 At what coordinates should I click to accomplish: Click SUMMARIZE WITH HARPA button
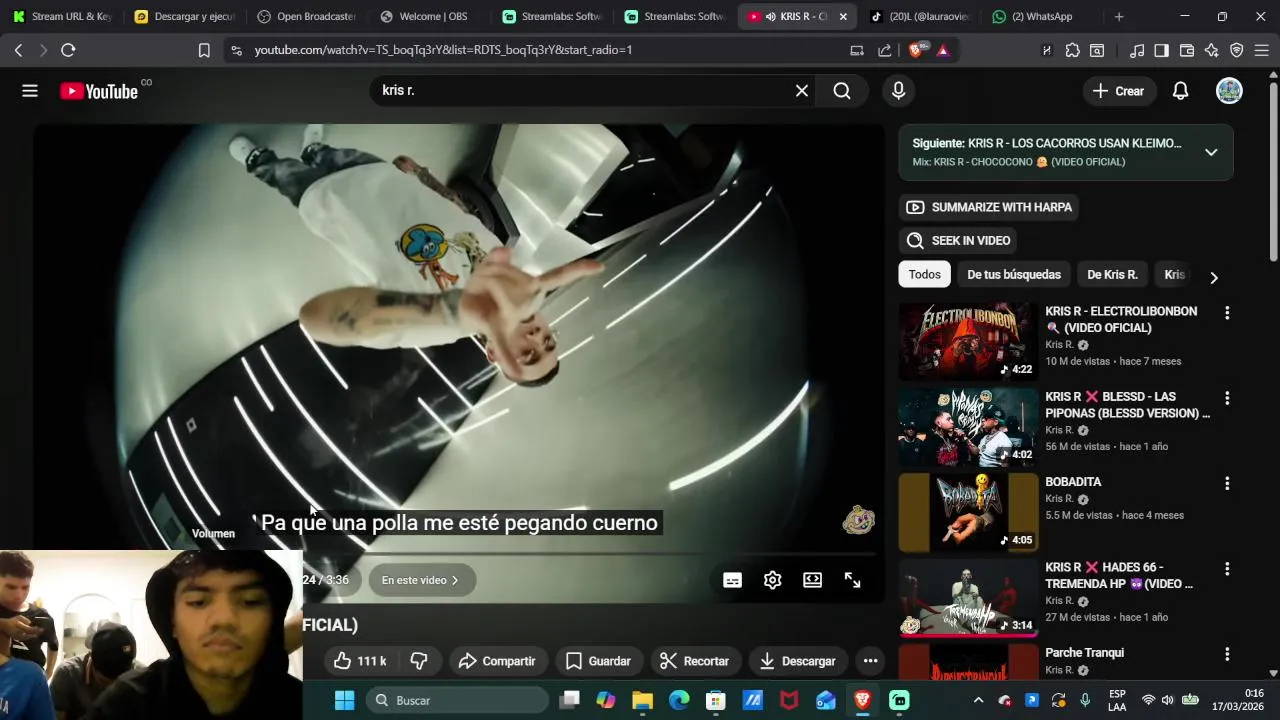point(990,207)
